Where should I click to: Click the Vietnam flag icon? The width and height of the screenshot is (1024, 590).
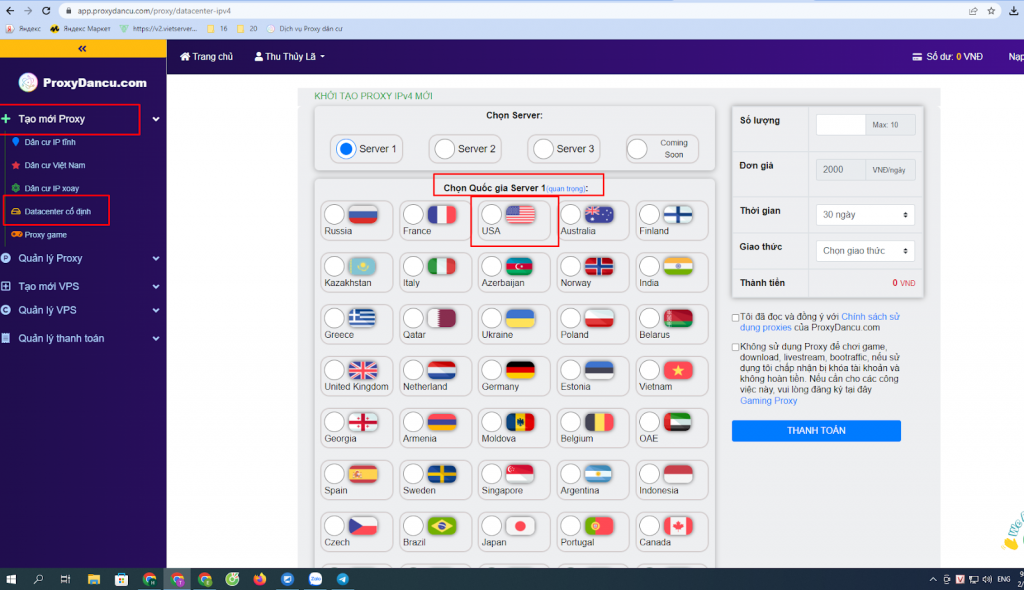678,370
